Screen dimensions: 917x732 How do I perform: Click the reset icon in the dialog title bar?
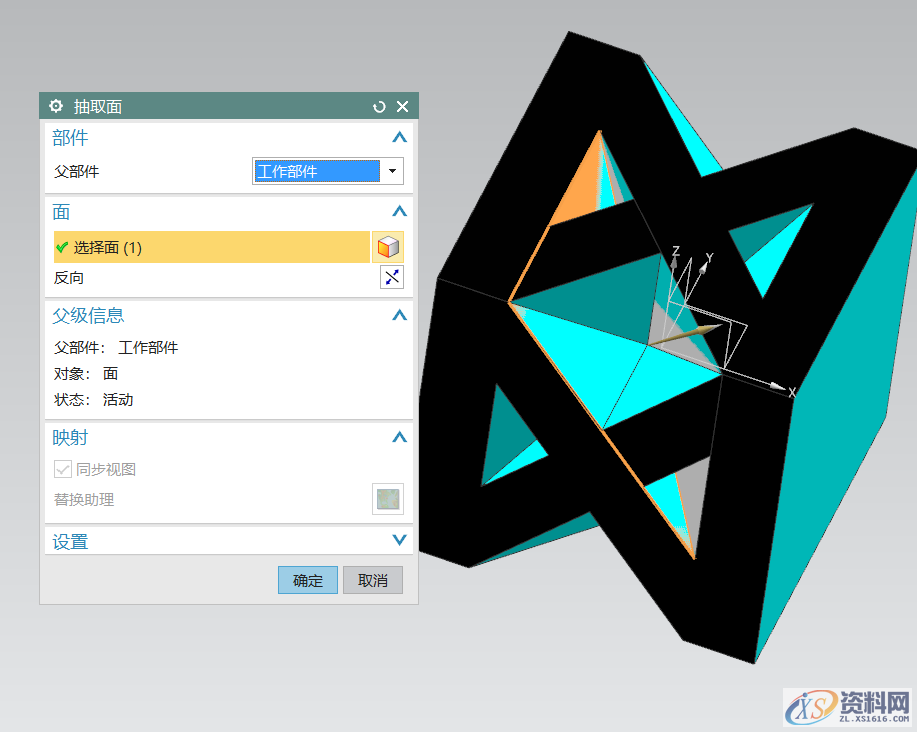[x=379, y=106]
